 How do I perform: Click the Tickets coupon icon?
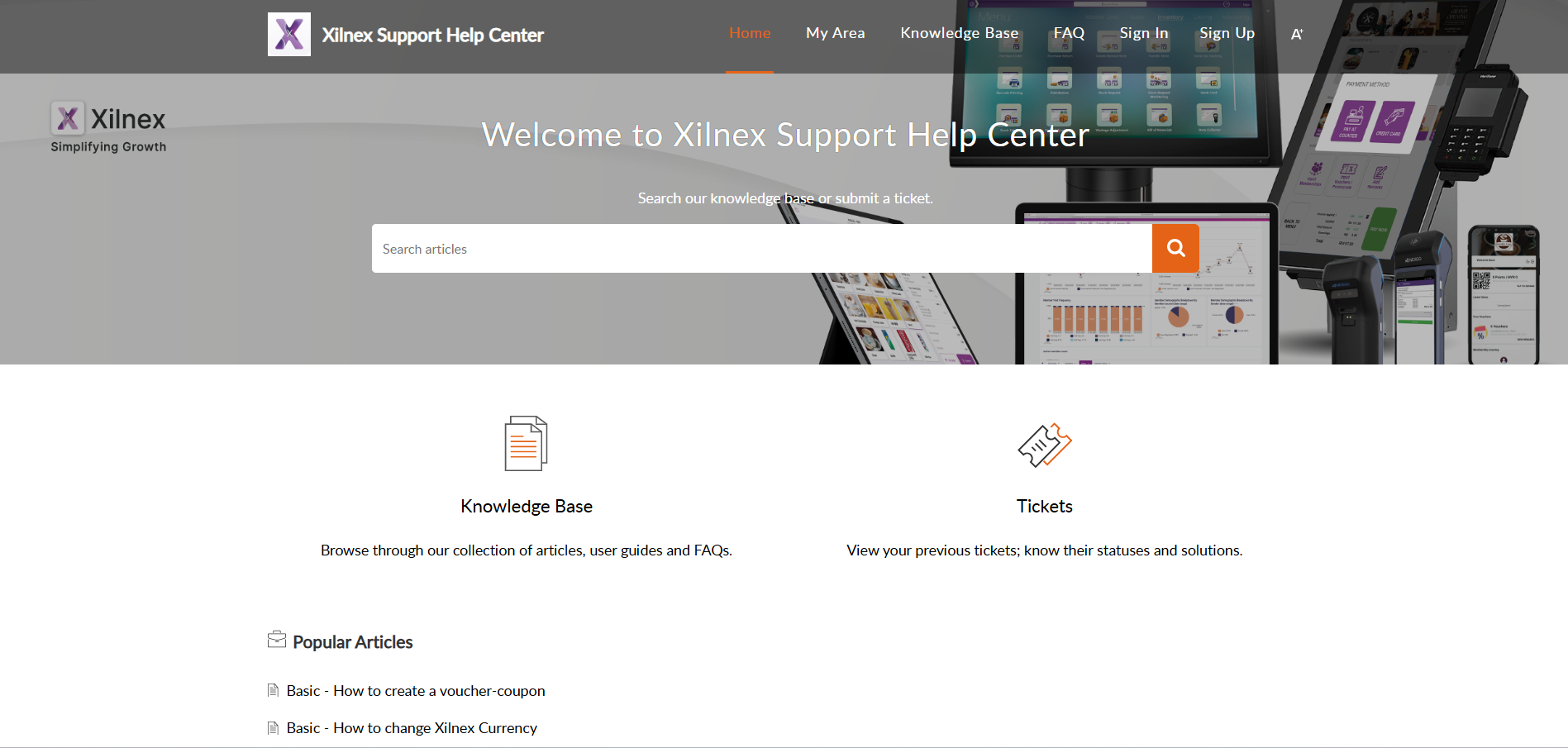click(1044, 445)
